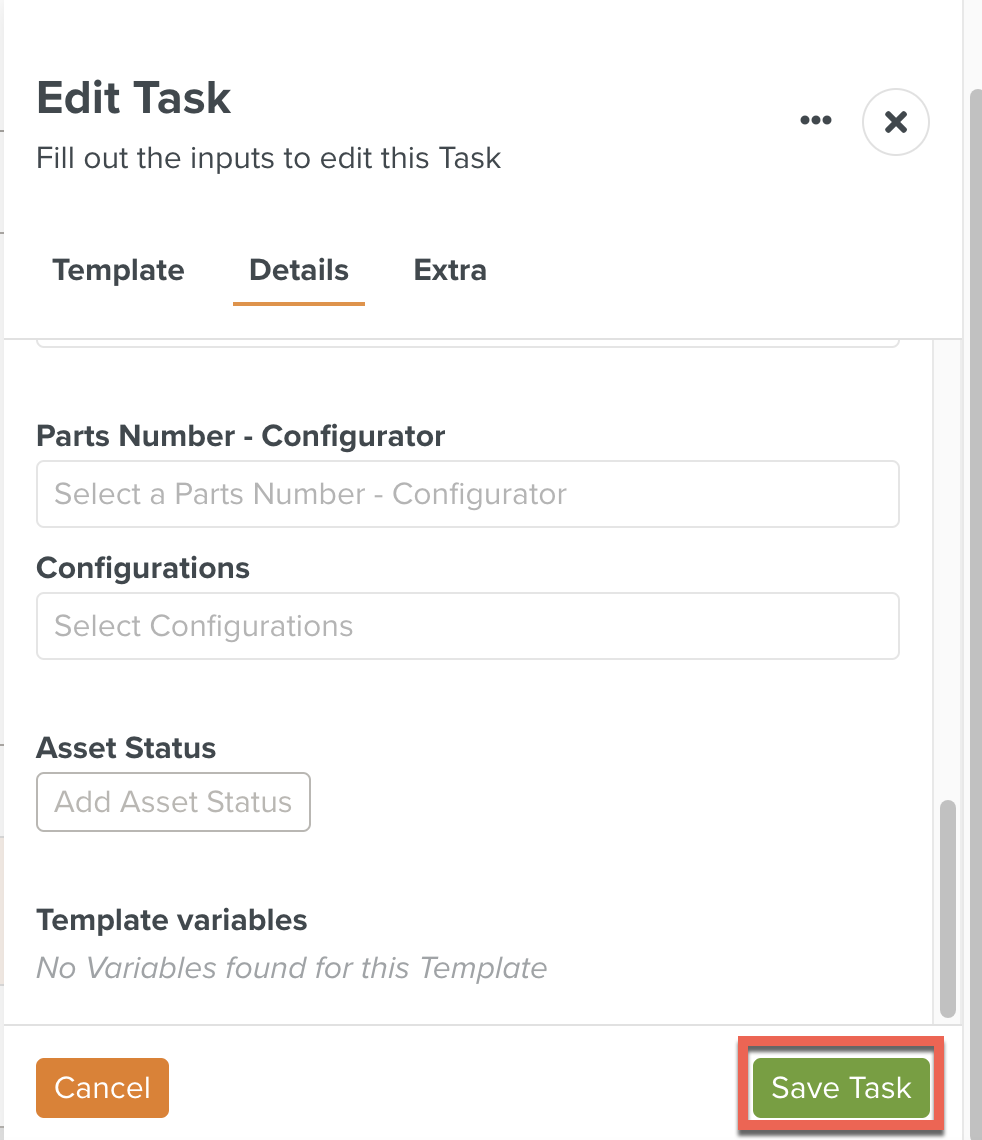Cancel editing the task
The image size is (982, 1140).
tap(102, 1087)
